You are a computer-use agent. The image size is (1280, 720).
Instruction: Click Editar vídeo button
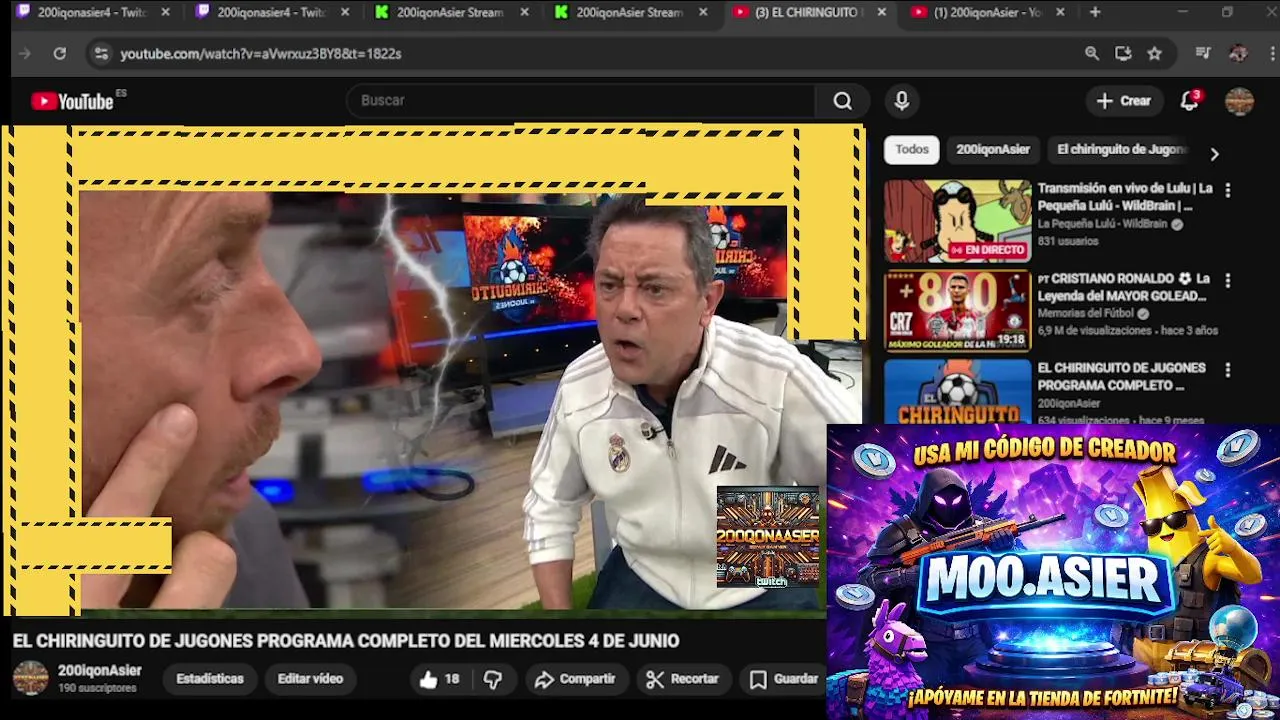[310, 679]
